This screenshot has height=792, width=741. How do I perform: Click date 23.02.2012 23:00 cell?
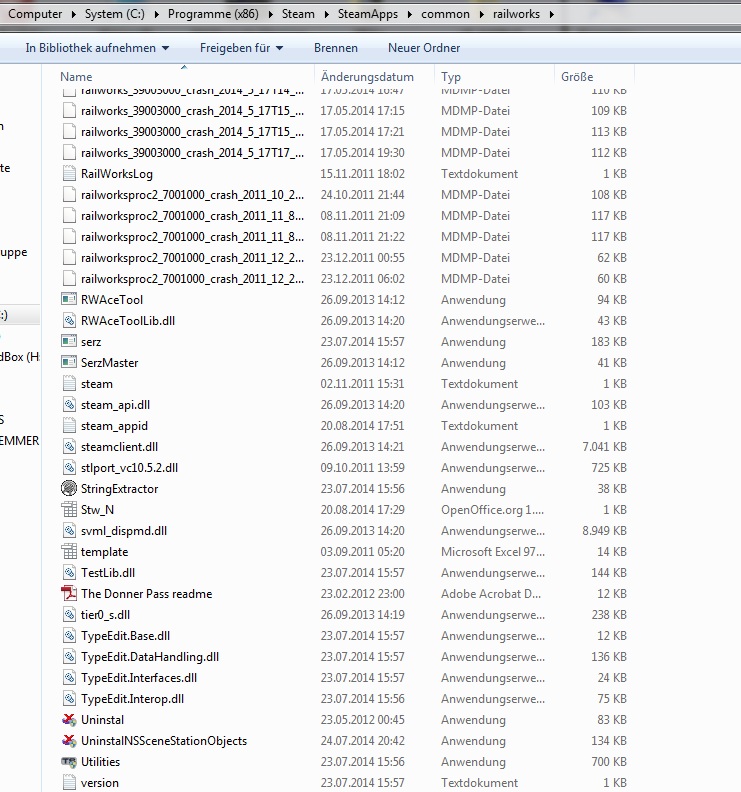363,594
